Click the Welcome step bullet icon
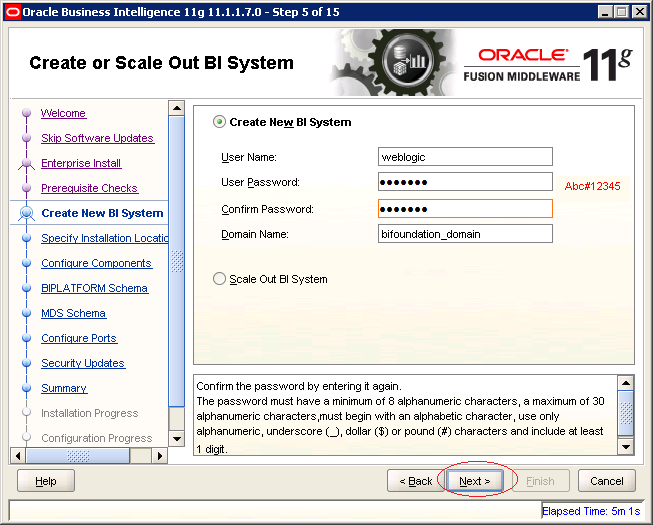The height and width of the screenshot is (525, 653). tap(26, 113)
